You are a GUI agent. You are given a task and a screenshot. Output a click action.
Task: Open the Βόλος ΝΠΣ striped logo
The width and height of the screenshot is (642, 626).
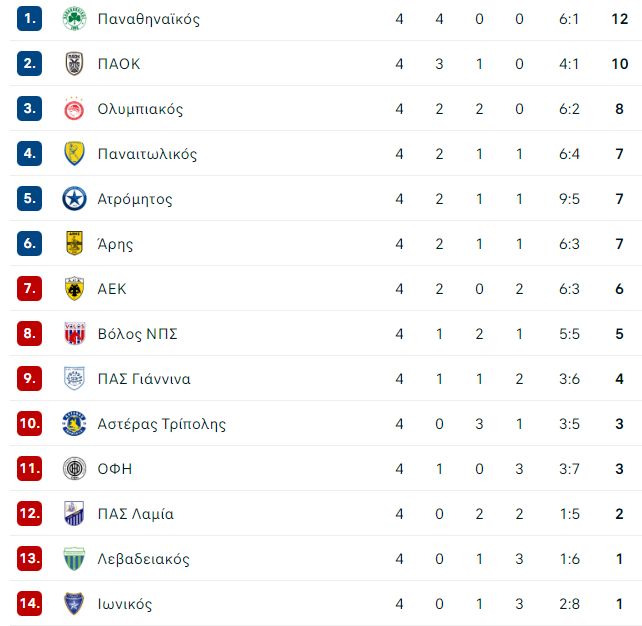(74, 333)
